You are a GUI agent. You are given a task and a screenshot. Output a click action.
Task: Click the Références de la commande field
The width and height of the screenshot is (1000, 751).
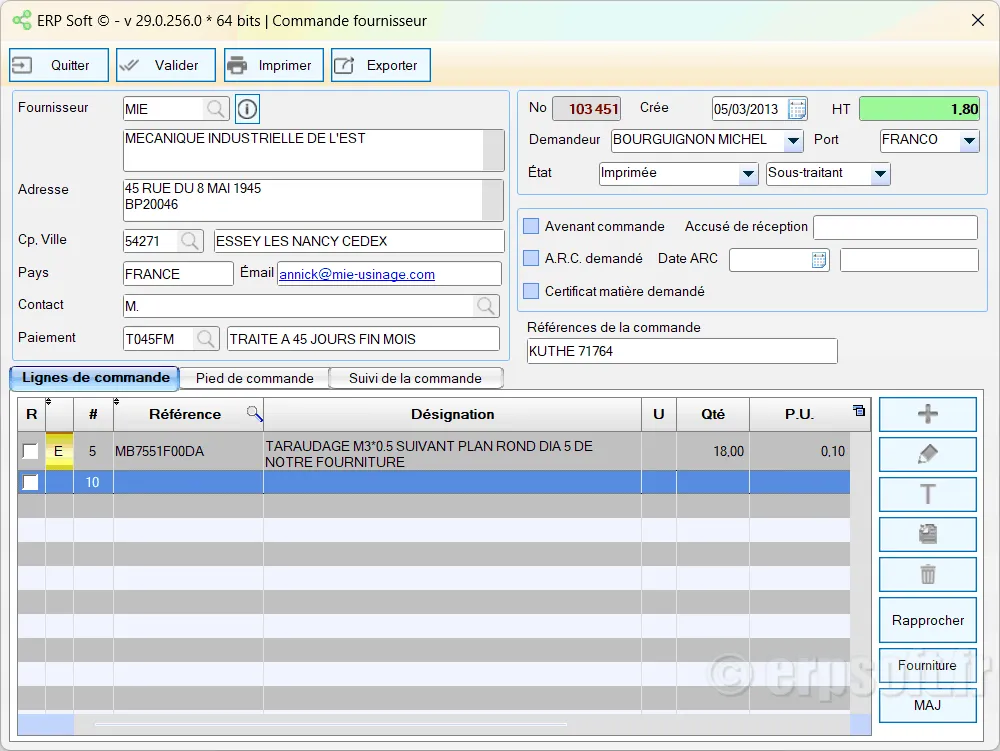tap(681, 351)
